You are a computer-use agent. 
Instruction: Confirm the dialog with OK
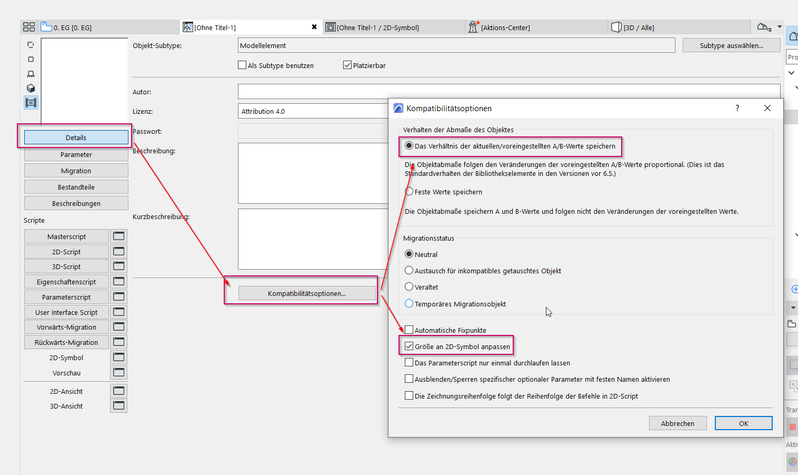[x=744, y=423]
